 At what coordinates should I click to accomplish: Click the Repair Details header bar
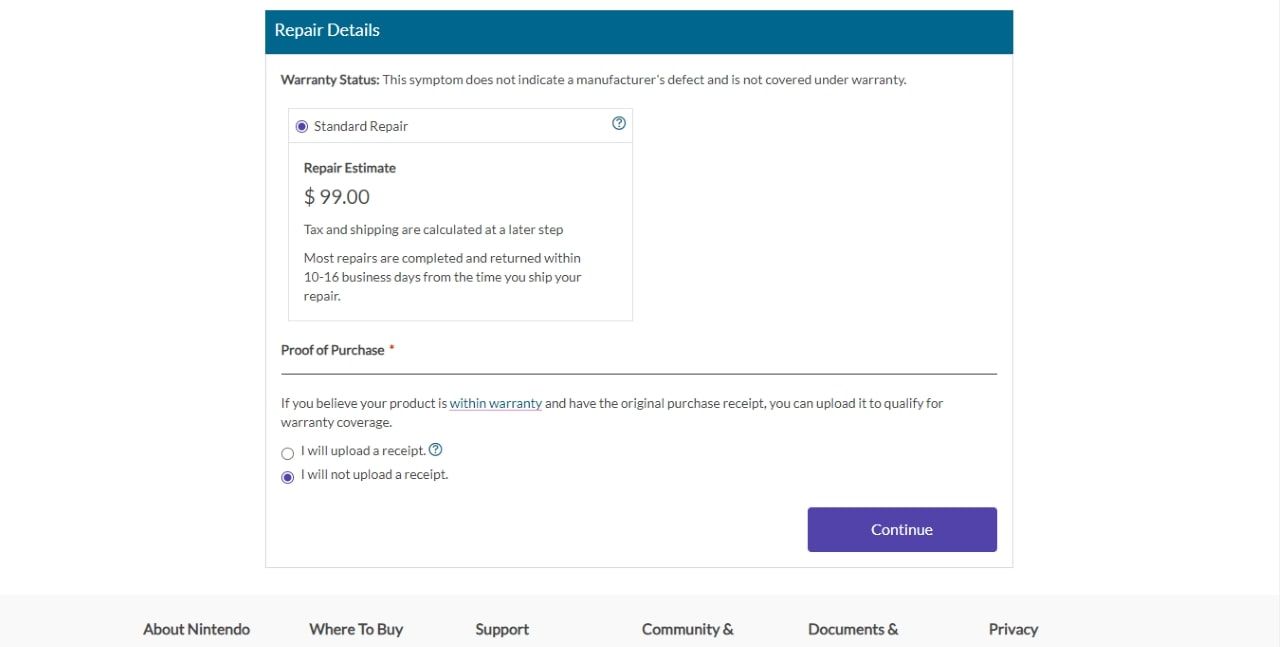tap(638, 31)
